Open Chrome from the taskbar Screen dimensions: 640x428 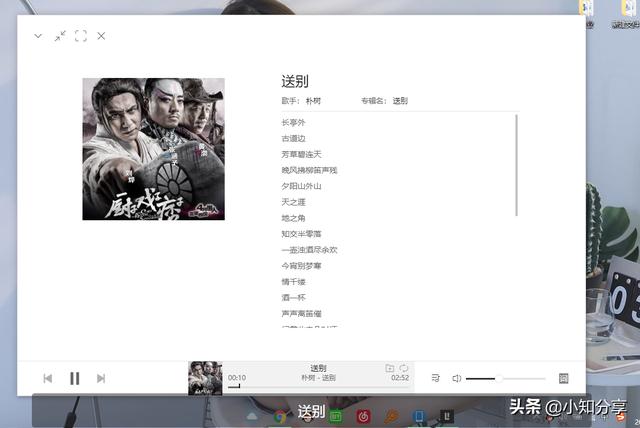point(280,417)
